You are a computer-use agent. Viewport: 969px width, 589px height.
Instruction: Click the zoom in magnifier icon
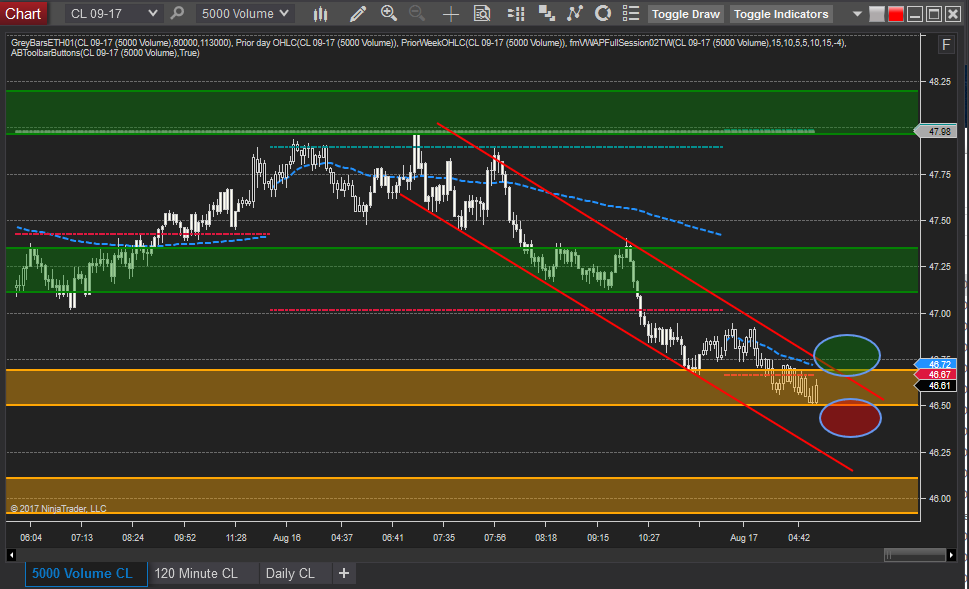(389, 13)
